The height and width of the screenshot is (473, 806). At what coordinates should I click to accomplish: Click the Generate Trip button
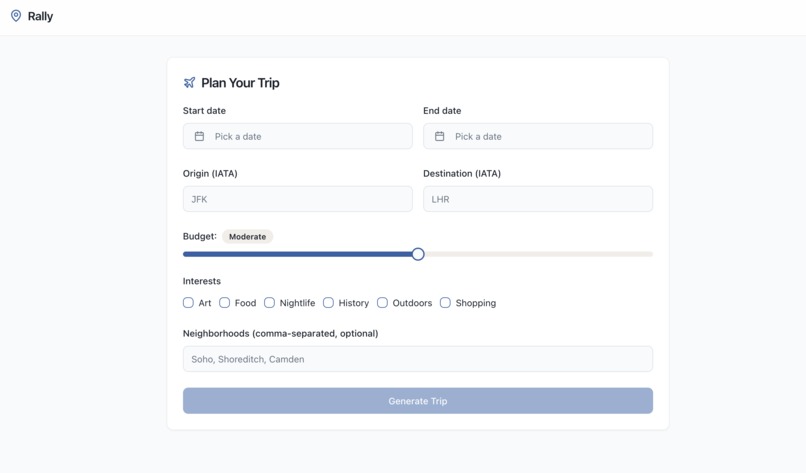coord(418,401)
